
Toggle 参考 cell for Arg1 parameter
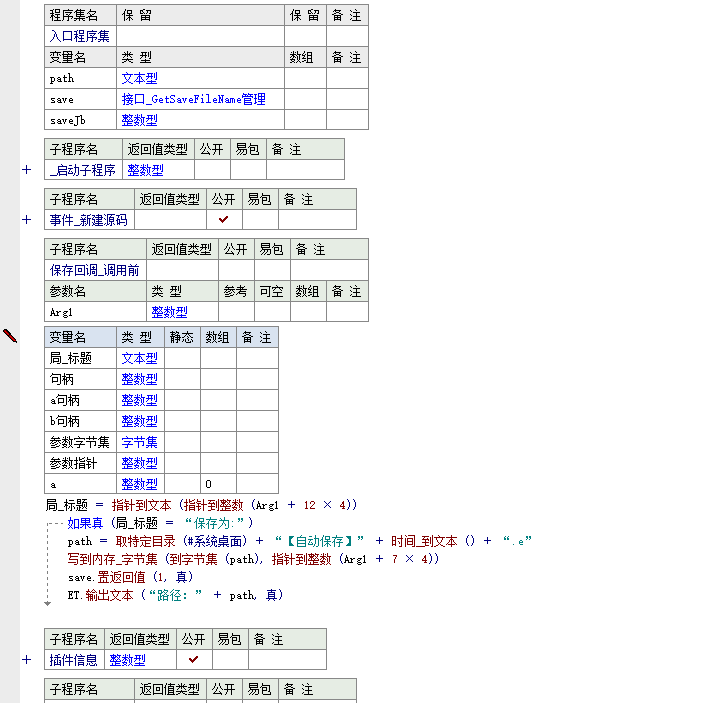click(236, 312)
